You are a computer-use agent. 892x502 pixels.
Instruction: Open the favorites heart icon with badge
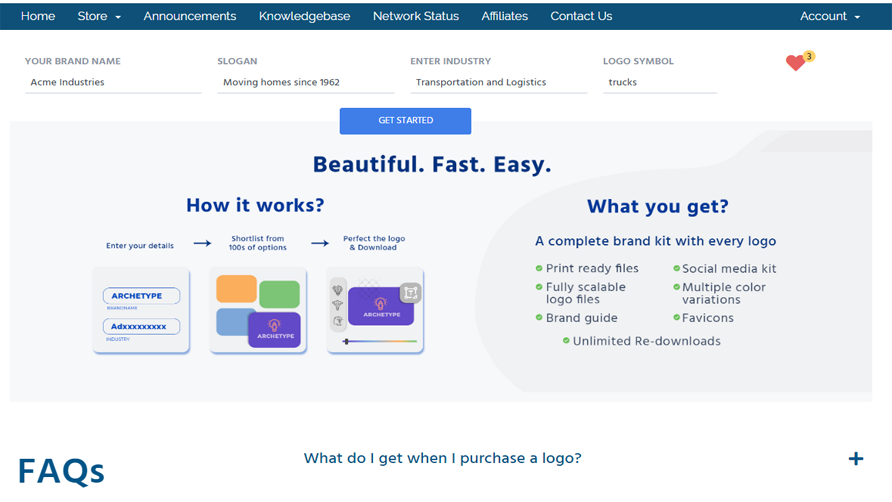[x=799, y=61]
